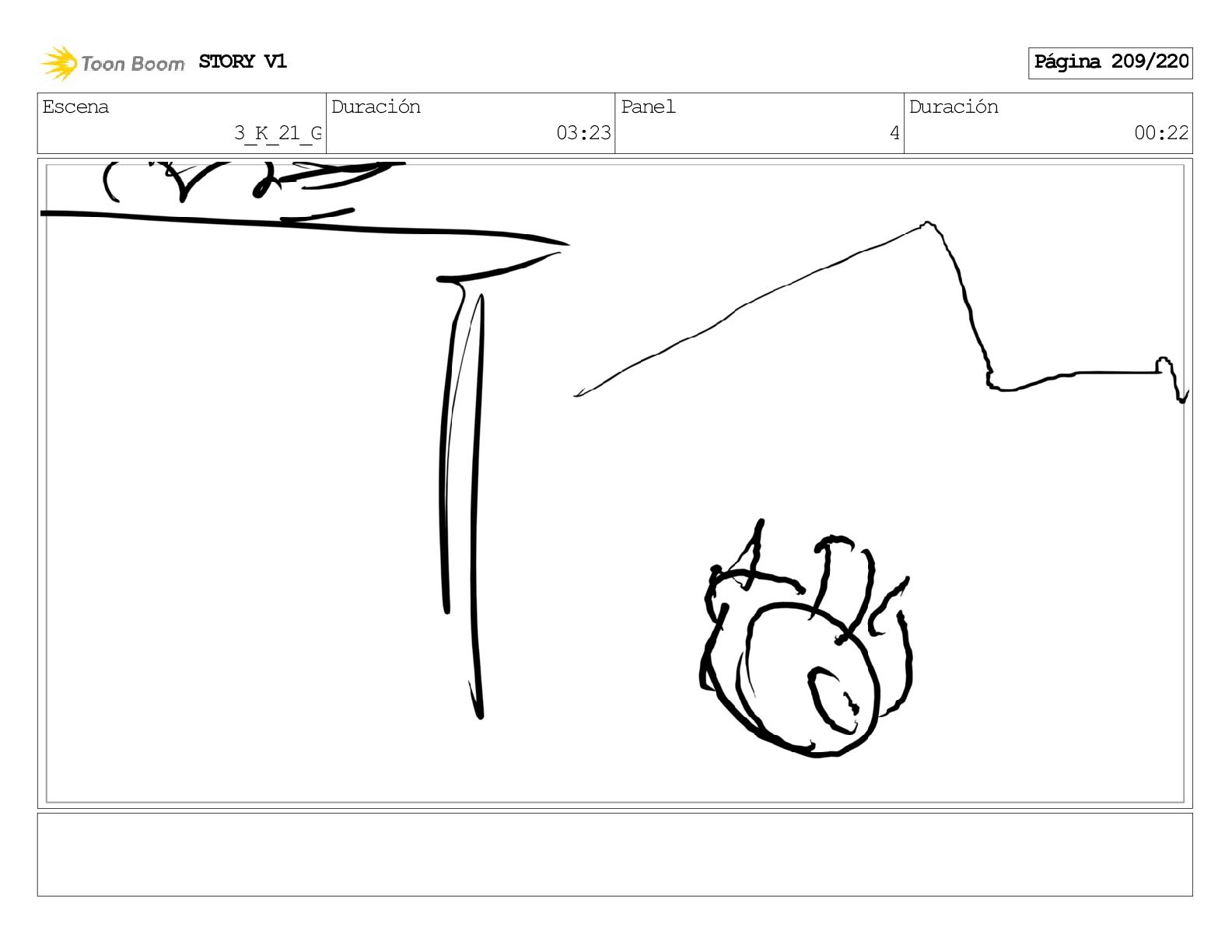Screen dimensions: 1232x952
Task: Click the storyboard panel sketch image
Action: [x=614, y=483]
